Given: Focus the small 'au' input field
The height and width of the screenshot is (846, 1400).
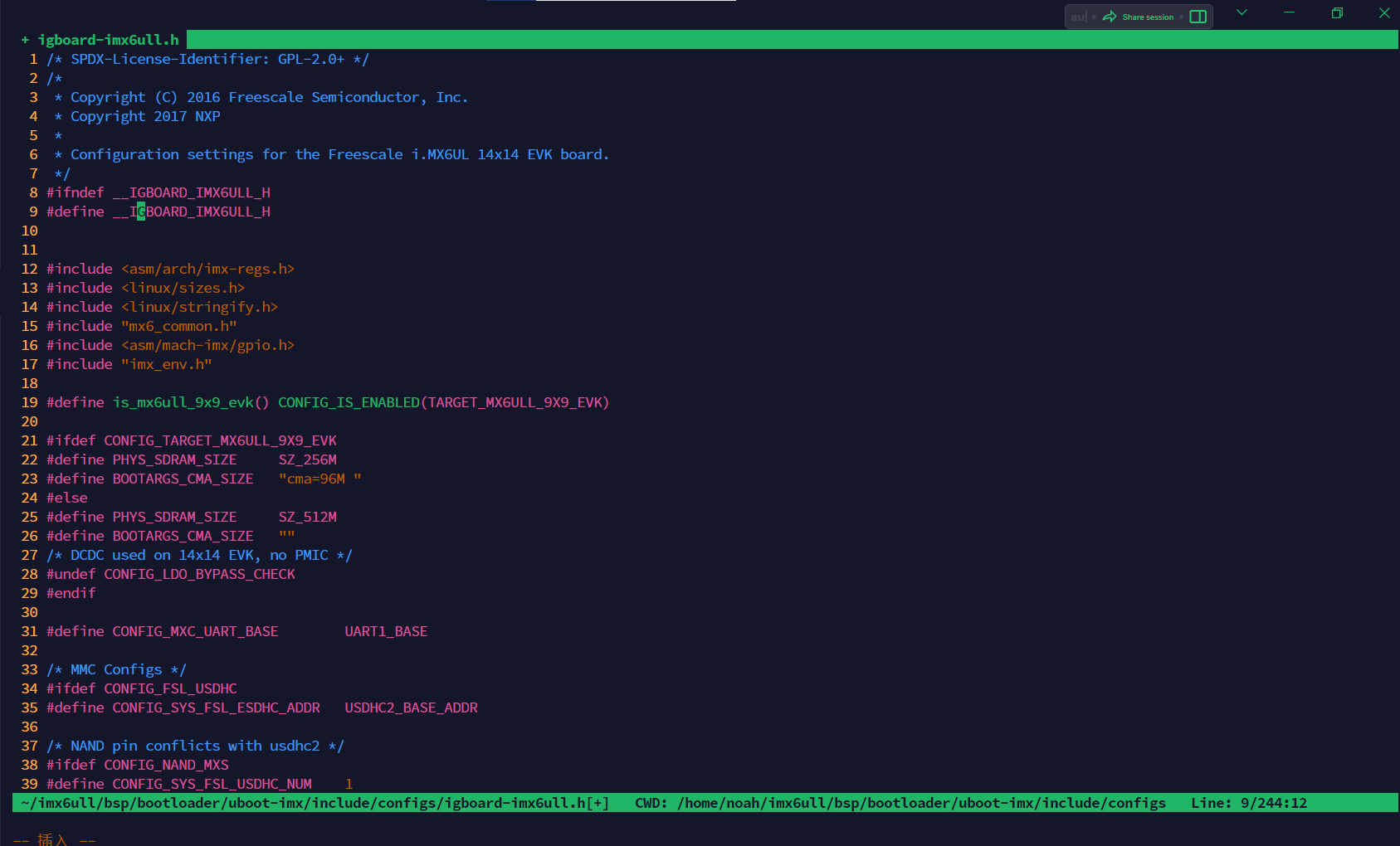Looking at the screenshot, I should coord(1078,17).
